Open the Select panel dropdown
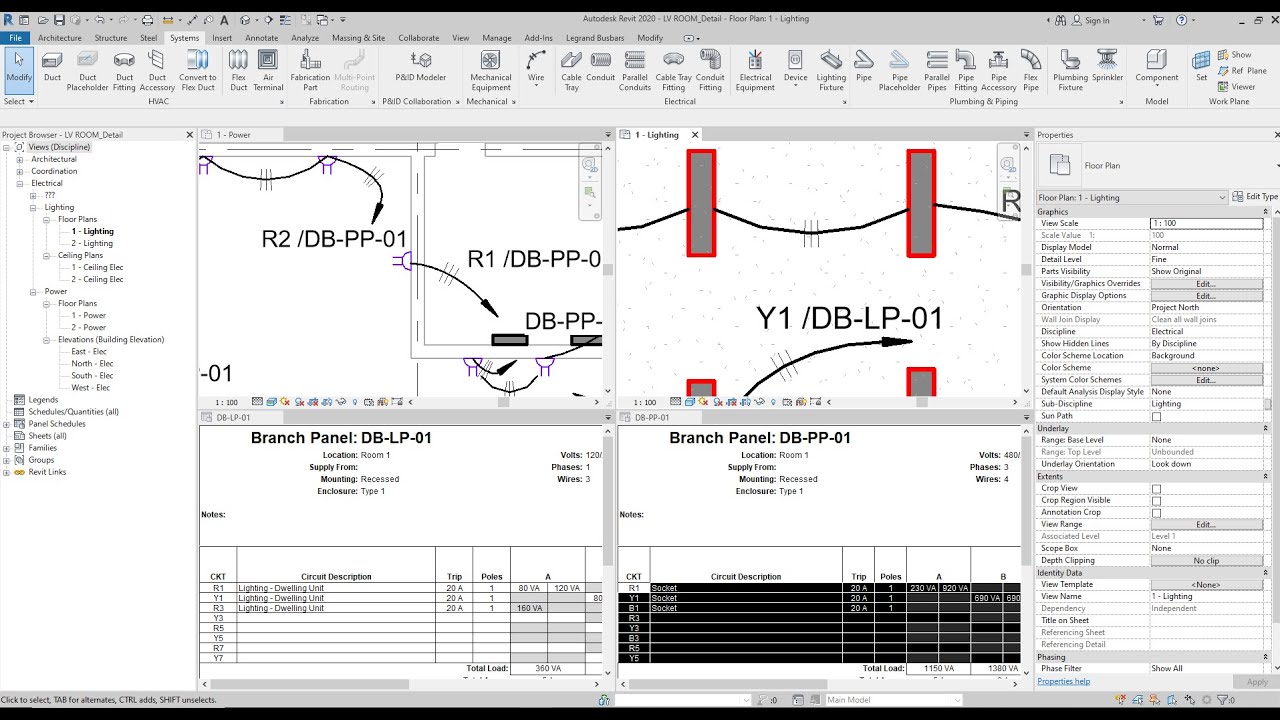The image size is (1280, 720). tap(19, 101)
